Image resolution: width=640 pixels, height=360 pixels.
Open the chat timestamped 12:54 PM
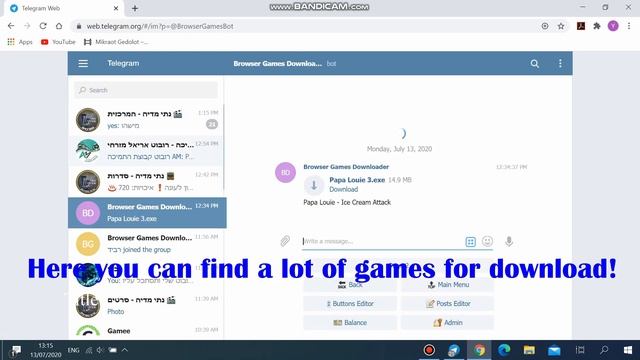146,151
